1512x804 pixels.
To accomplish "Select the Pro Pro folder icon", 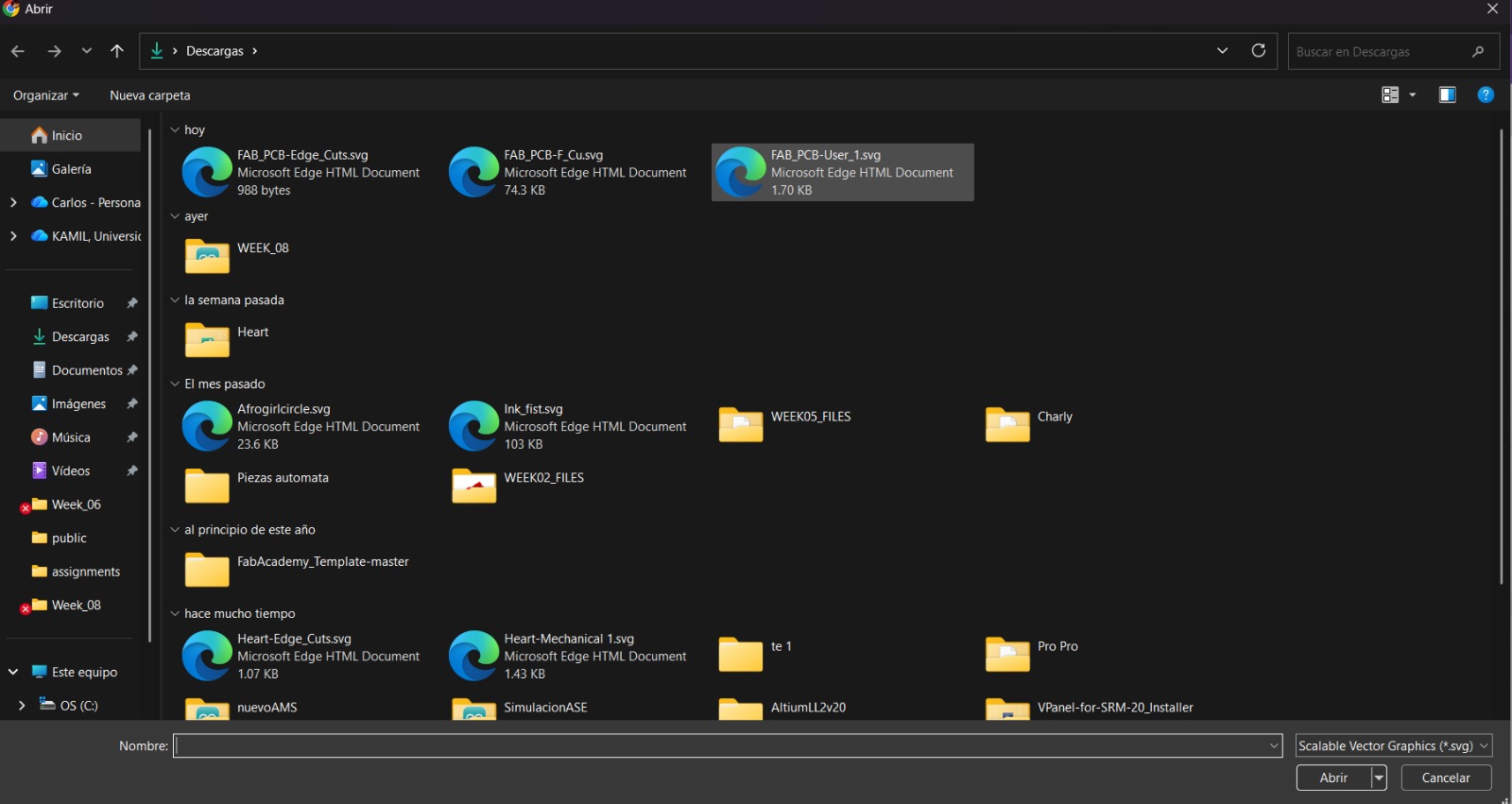I will (x=1007, y=654).
